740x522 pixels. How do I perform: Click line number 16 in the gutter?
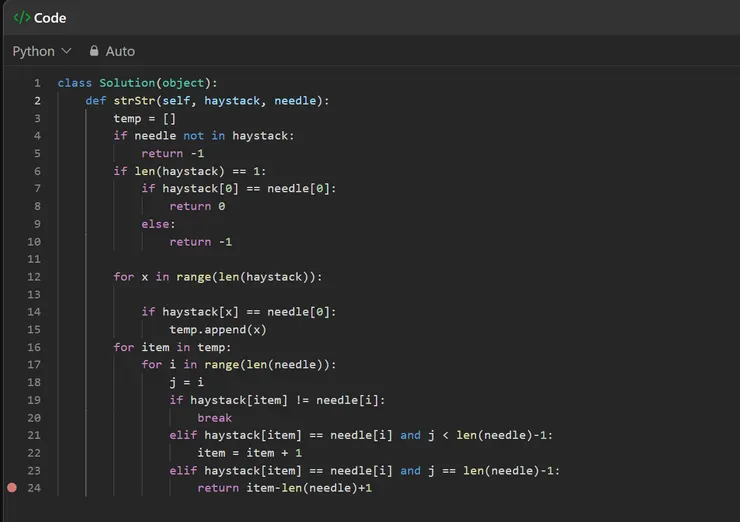tap(34, 347)
